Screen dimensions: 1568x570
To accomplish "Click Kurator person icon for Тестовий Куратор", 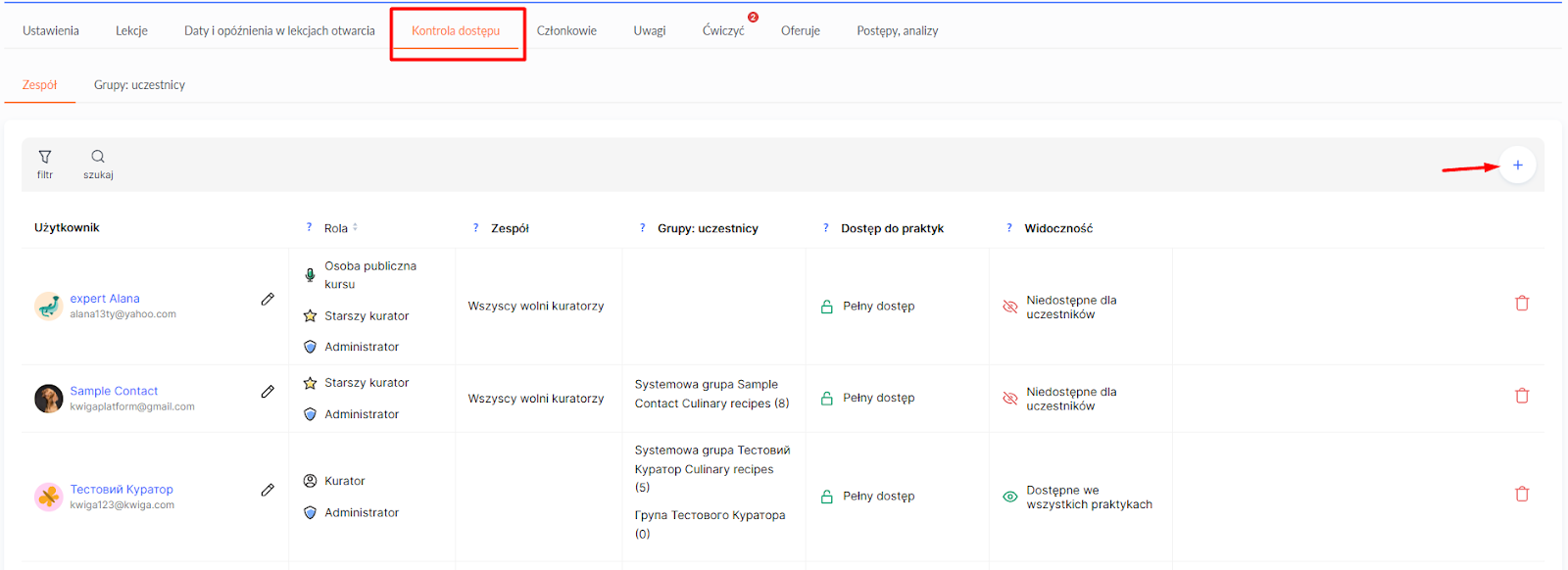I will (x=310, y=481).
